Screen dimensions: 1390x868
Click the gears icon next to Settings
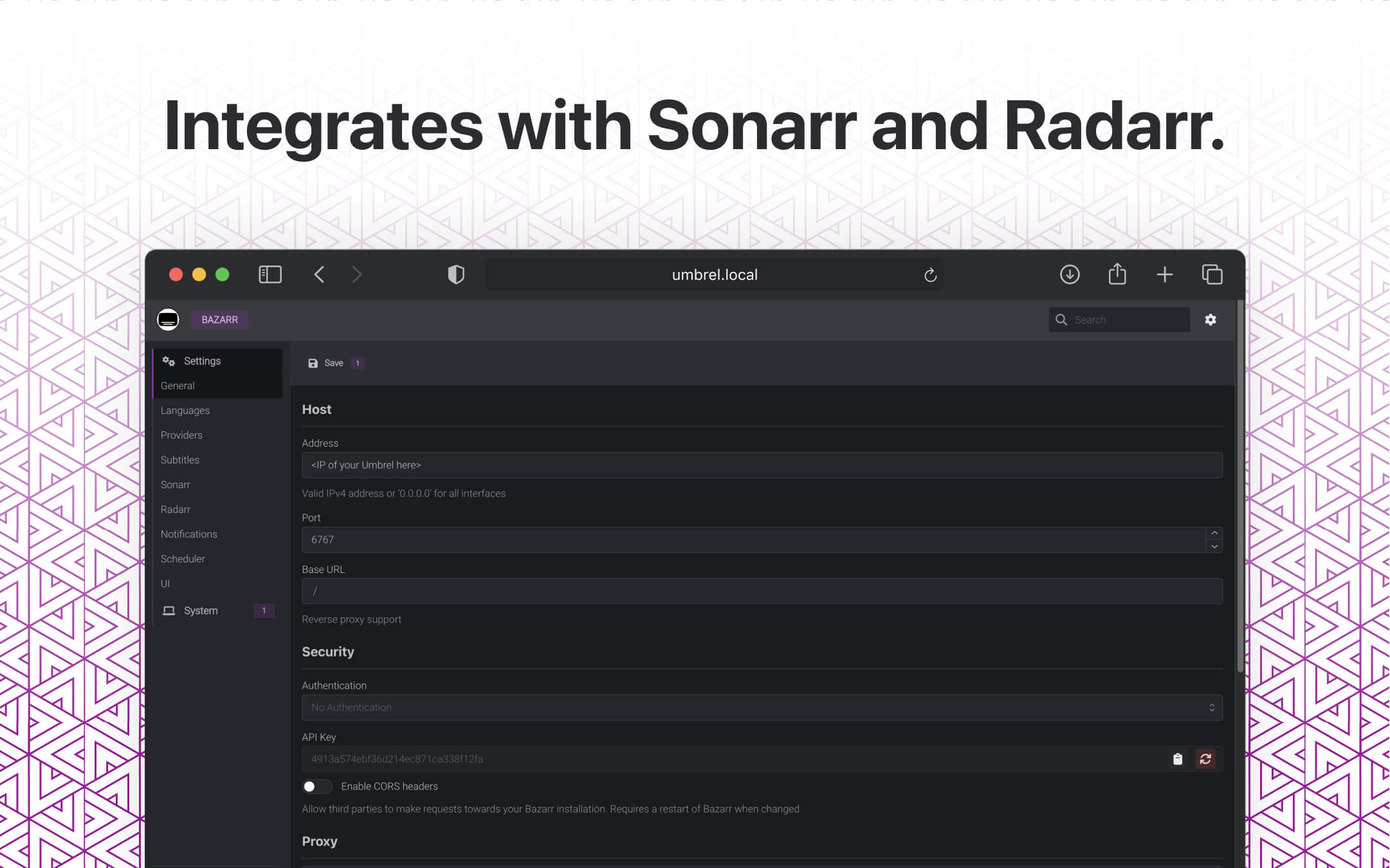169,361
